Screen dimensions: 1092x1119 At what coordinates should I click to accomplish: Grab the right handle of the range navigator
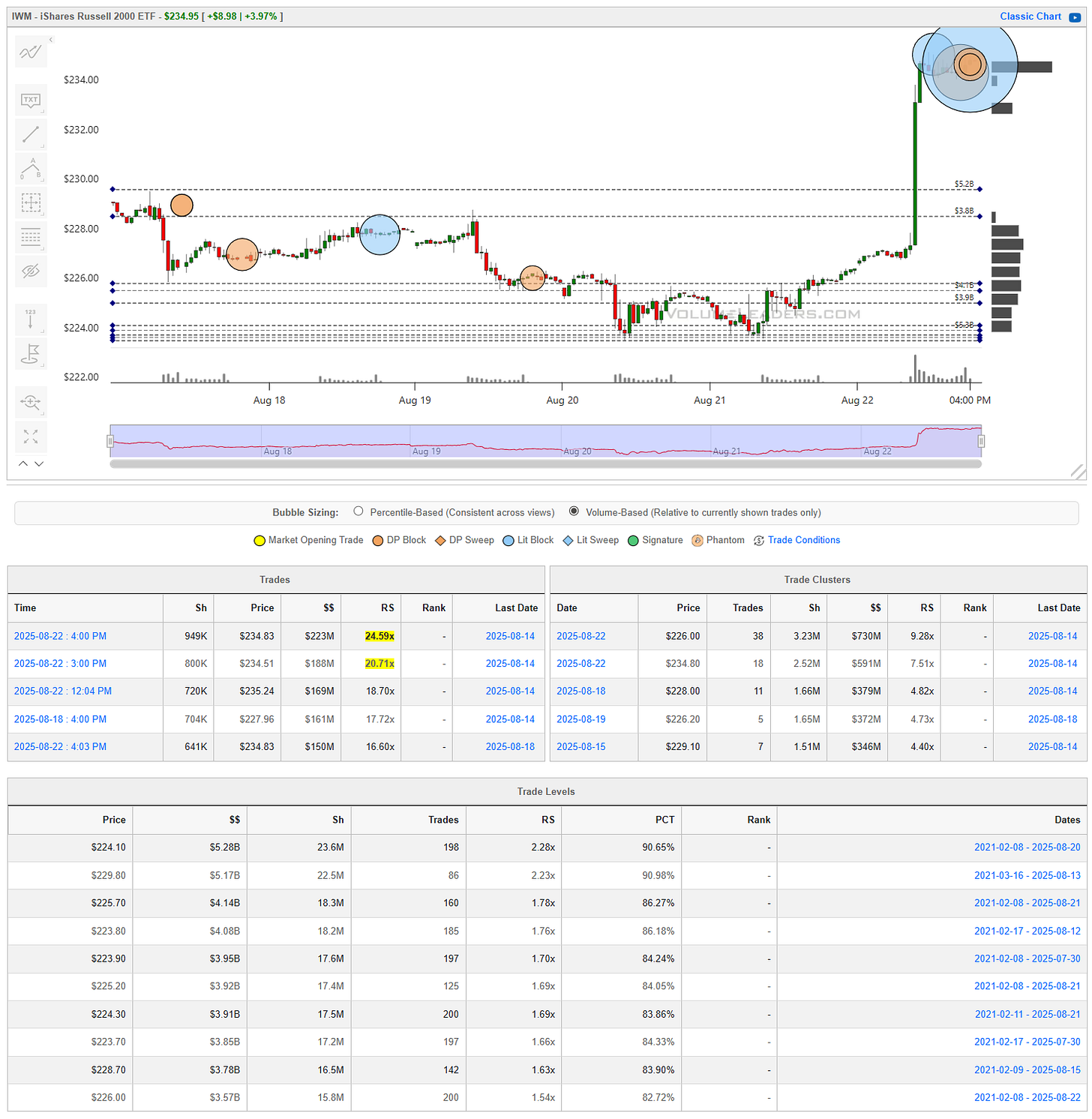tap(981, 441)
